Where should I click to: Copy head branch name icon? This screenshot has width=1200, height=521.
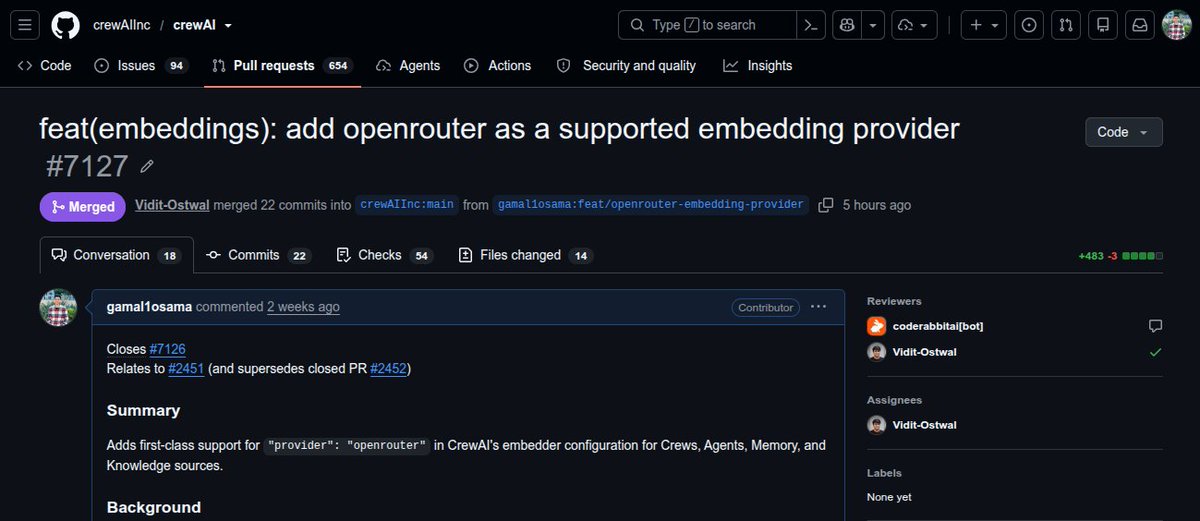click(x=825, y=205)
